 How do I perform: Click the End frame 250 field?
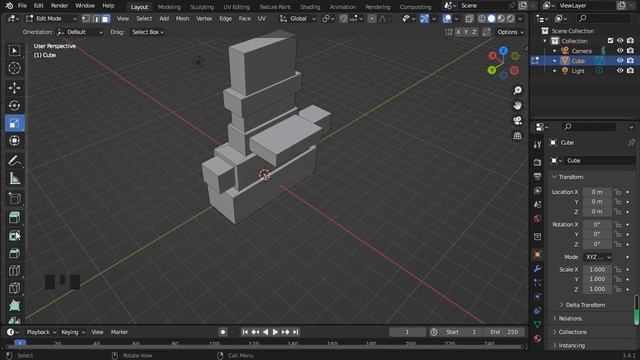tap(505, 332)
